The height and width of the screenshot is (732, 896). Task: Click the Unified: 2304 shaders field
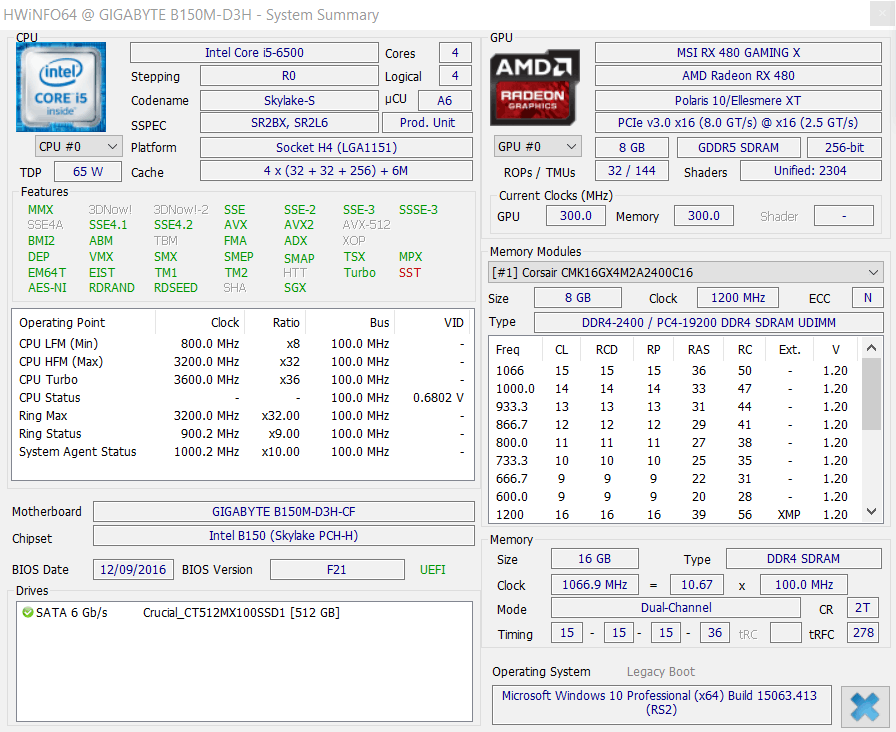tap(811, 171)
